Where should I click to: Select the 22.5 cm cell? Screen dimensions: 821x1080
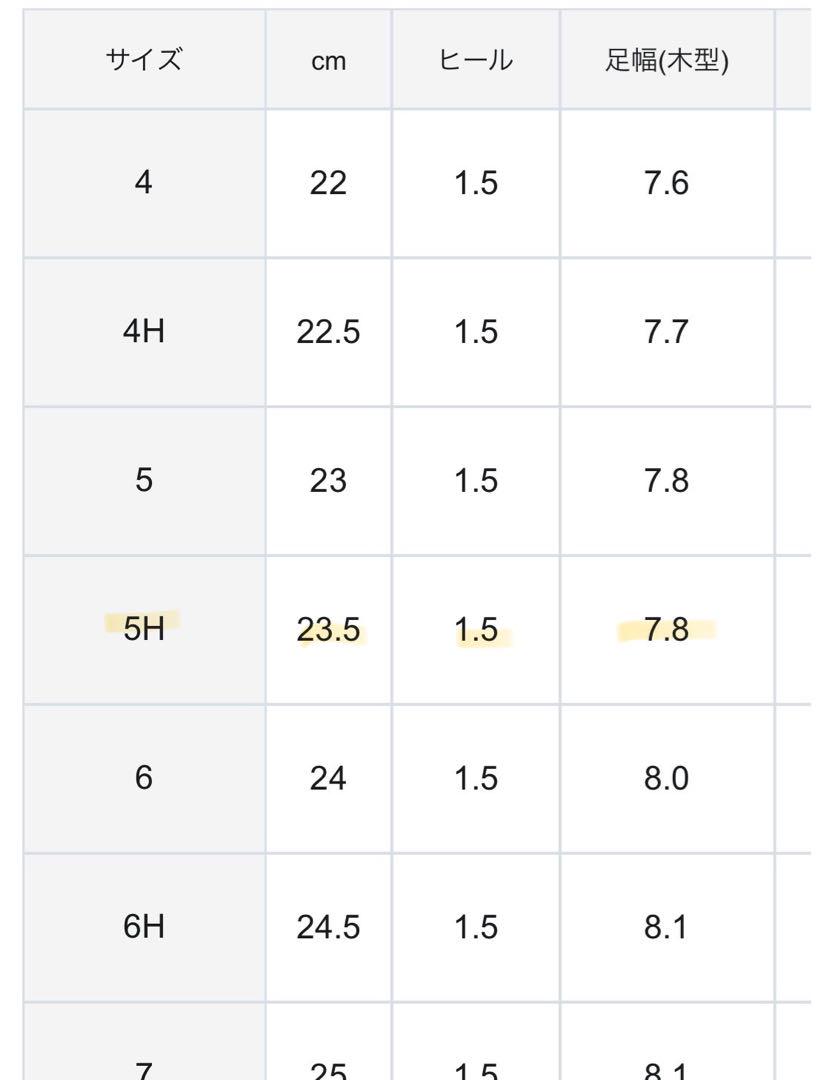[x=329, y=332]
